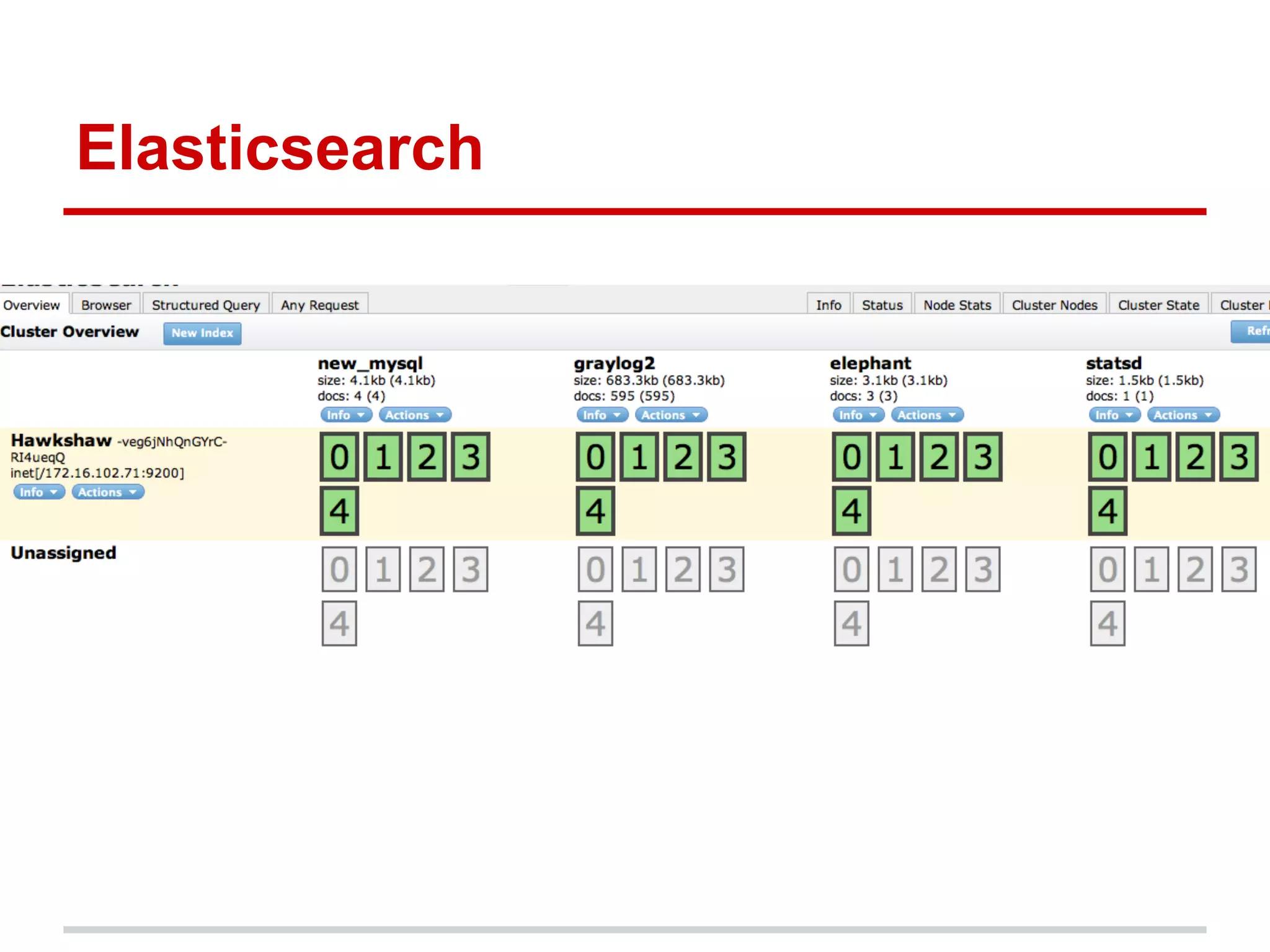Expand Actions dropdown for statsd index
The width and height of the screenshot is (1270, 952).
tap(1183, 415)
